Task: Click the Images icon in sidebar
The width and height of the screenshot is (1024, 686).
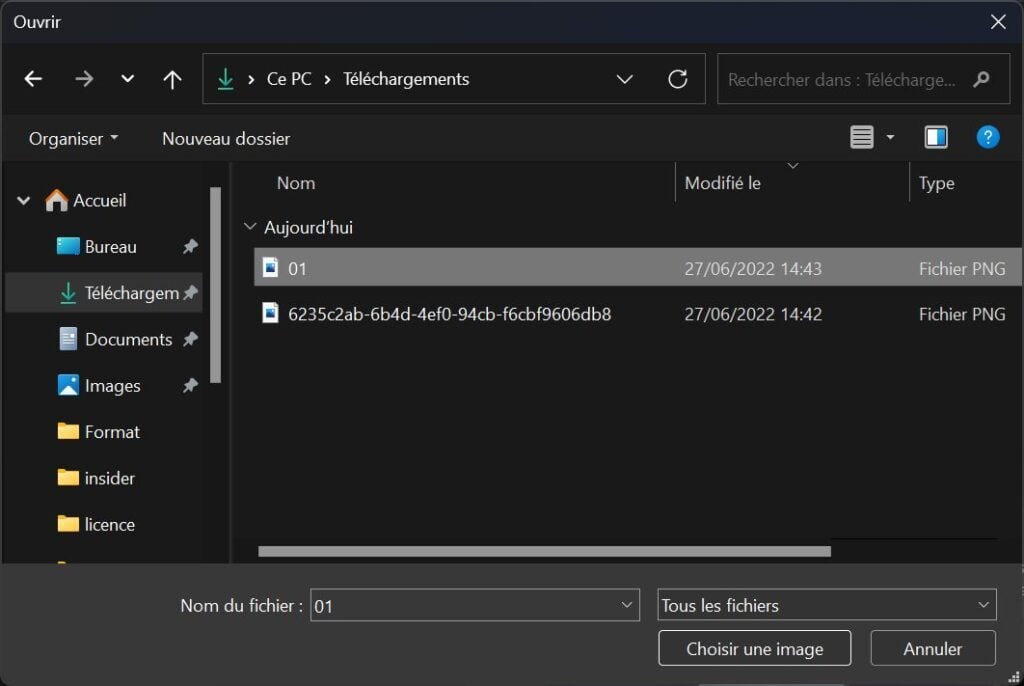Action: click(68, 385)
